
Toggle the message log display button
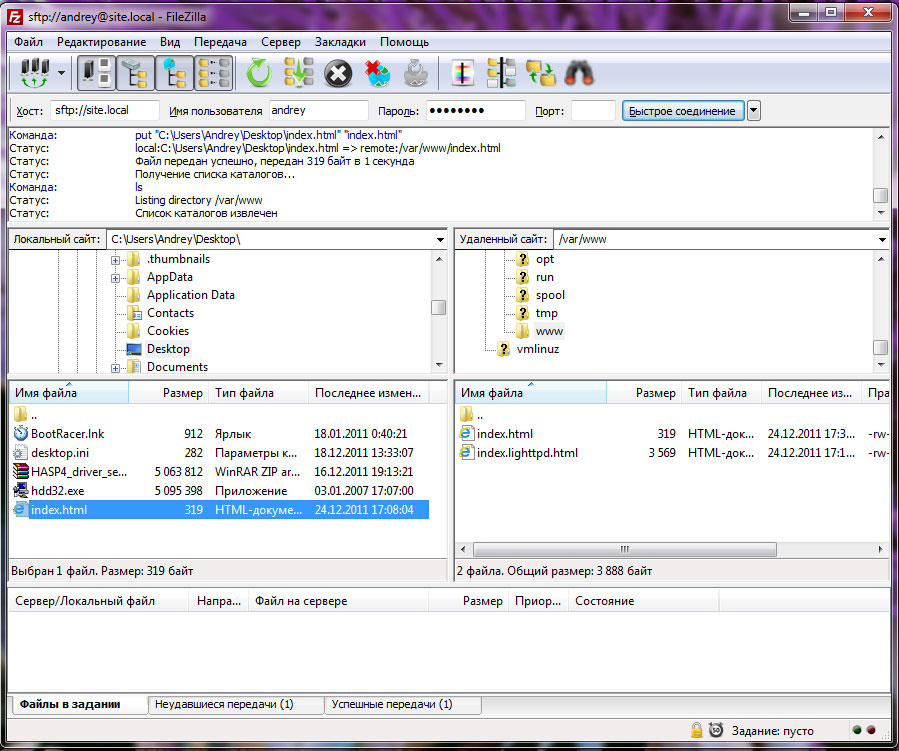tap(96, 73)
